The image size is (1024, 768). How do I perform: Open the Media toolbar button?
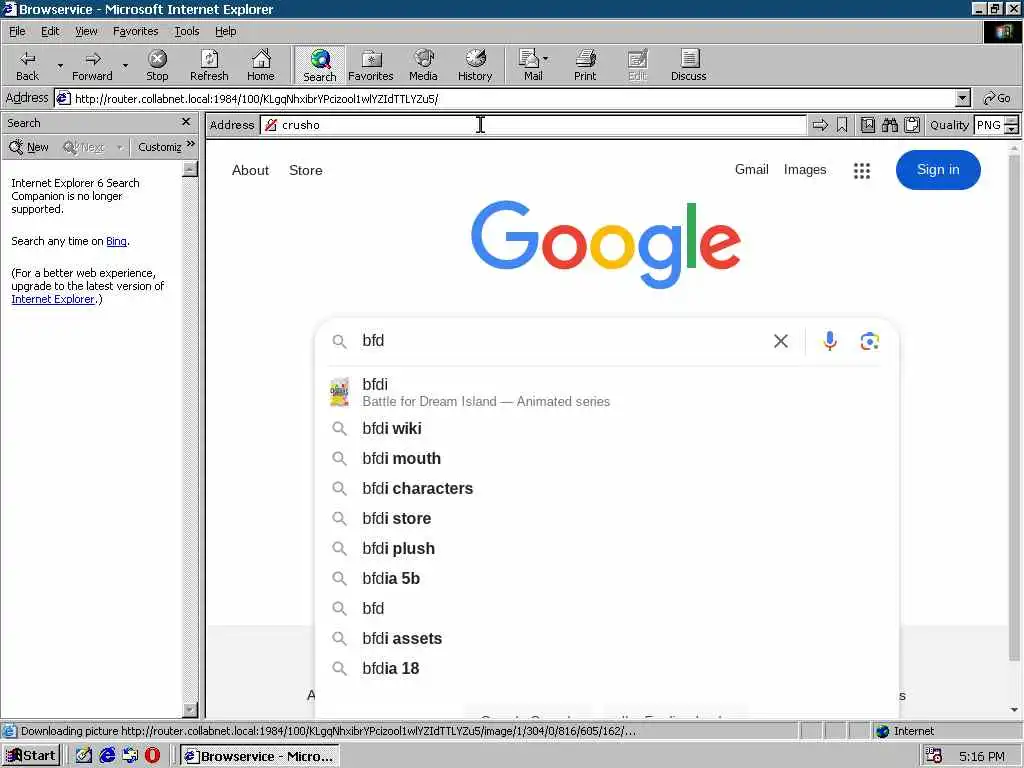(x=423, y=65)
